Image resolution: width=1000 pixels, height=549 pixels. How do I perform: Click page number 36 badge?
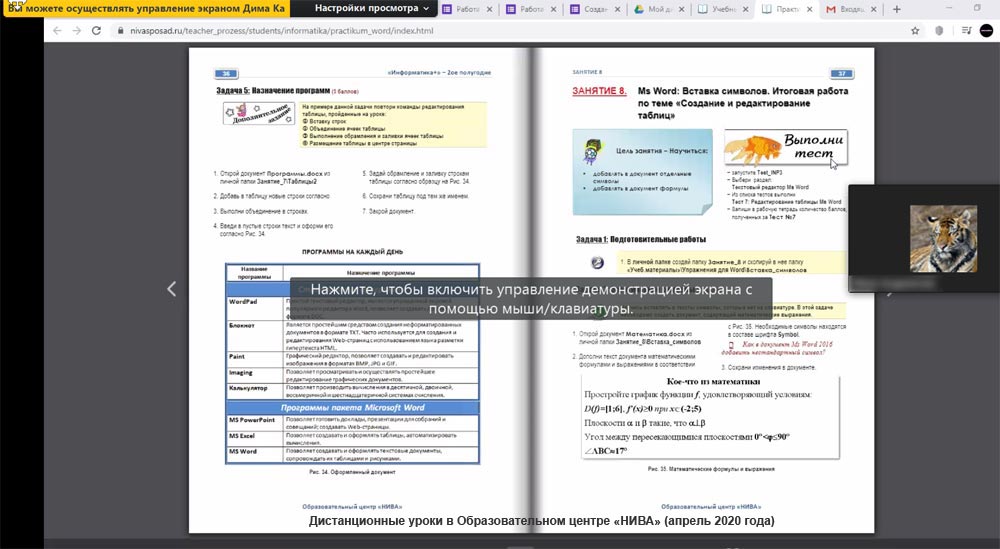(226, 73)
